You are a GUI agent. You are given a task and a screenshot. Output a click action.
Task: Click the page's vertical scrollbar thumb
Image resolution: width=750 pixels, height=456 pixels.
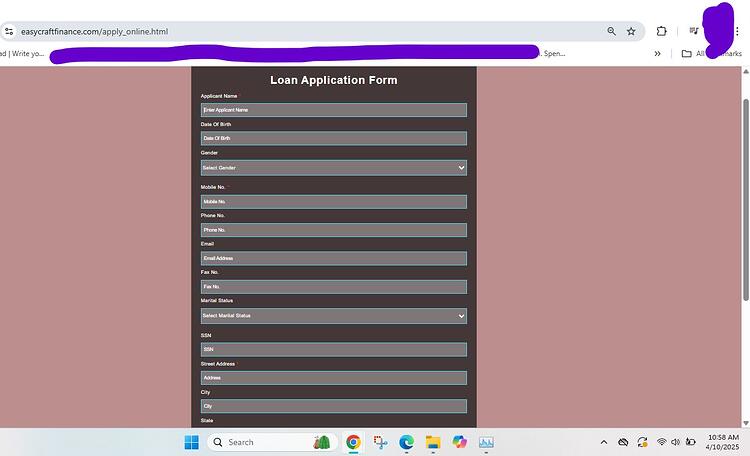746,200
